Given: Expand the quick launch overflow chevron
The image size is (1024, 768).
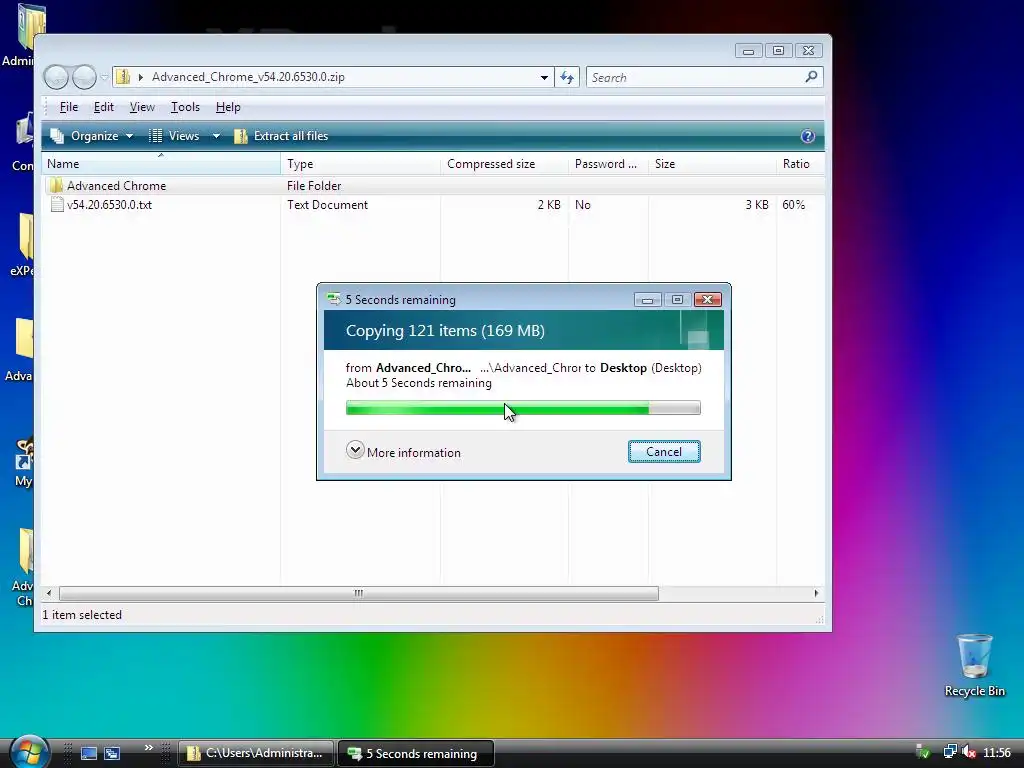Looking at the screenshot, I should tap(149, 748).
